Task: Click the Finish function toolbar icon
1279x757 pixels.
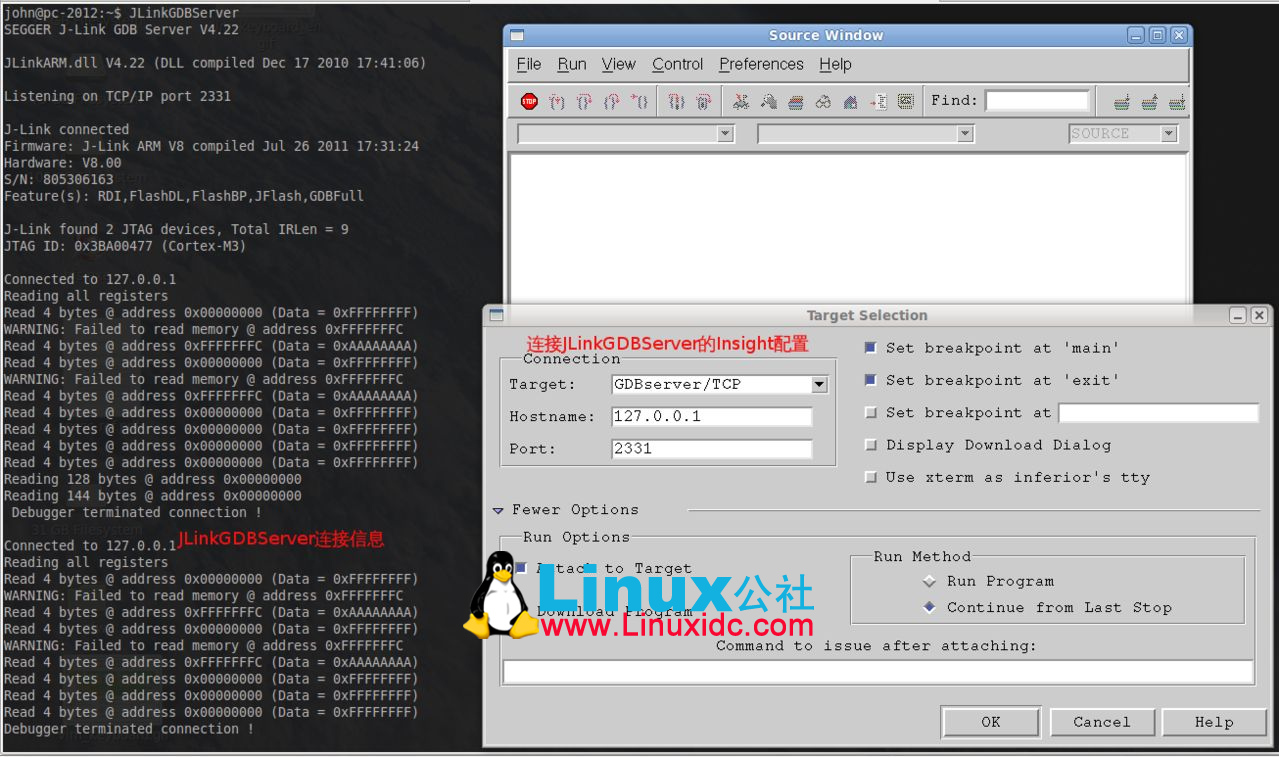Action: (x=609, y=101)
